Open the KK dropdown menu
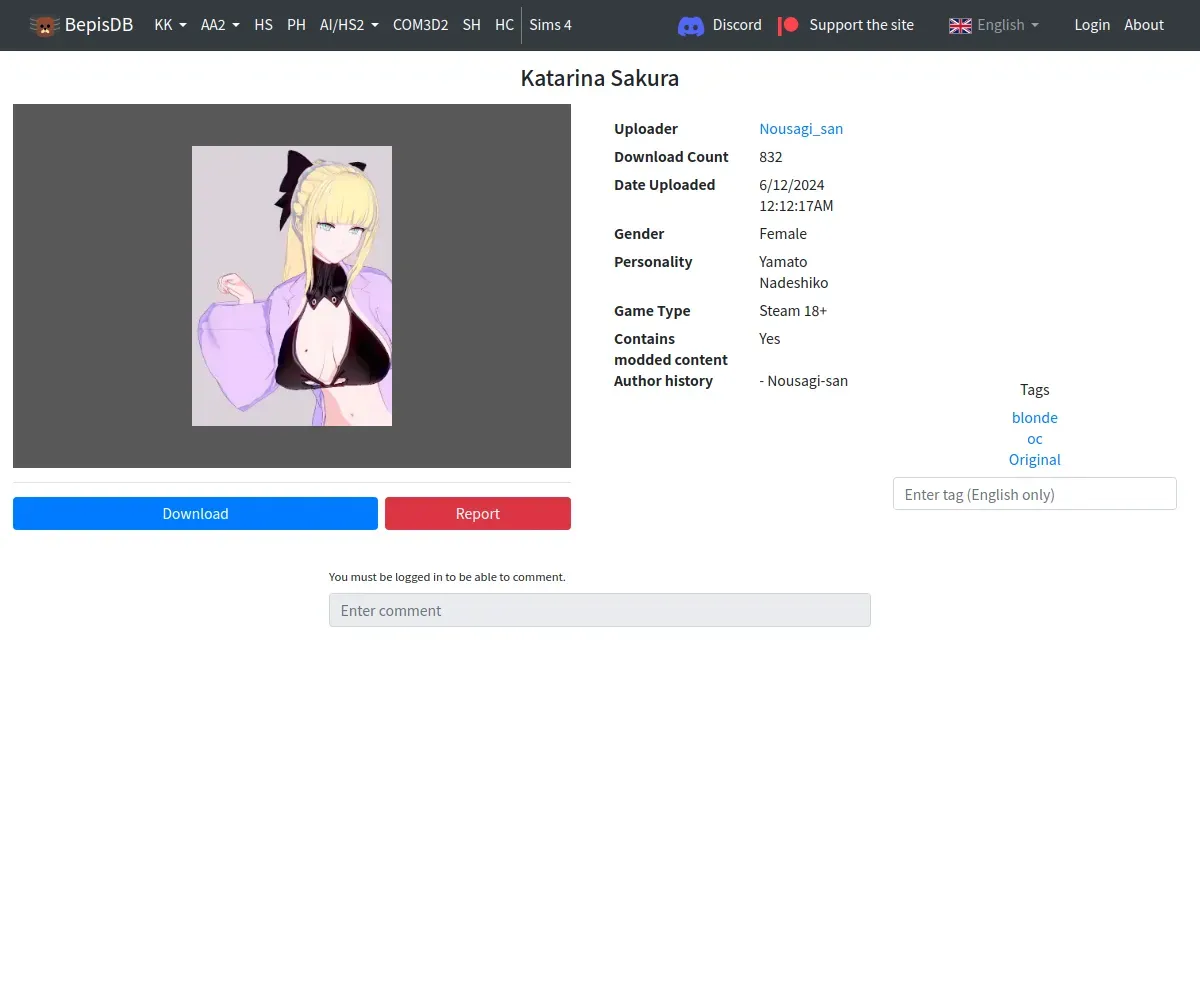 click(170, 25)
